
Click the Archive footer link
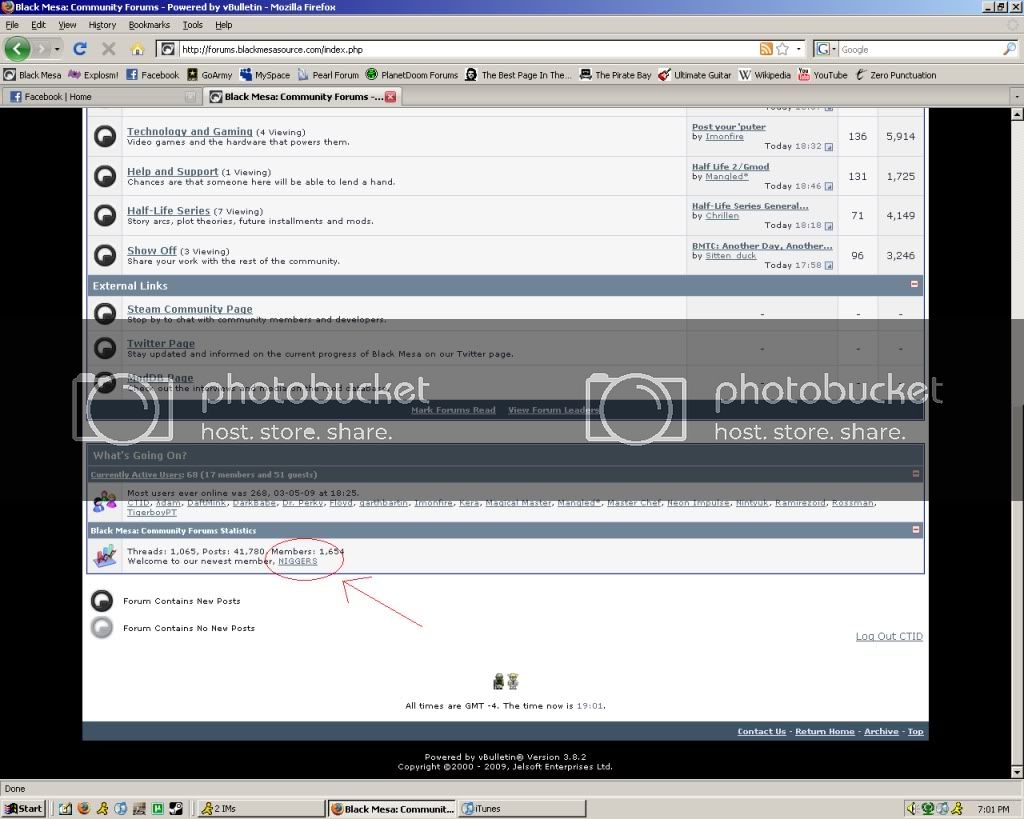click(x=881, y=731)
